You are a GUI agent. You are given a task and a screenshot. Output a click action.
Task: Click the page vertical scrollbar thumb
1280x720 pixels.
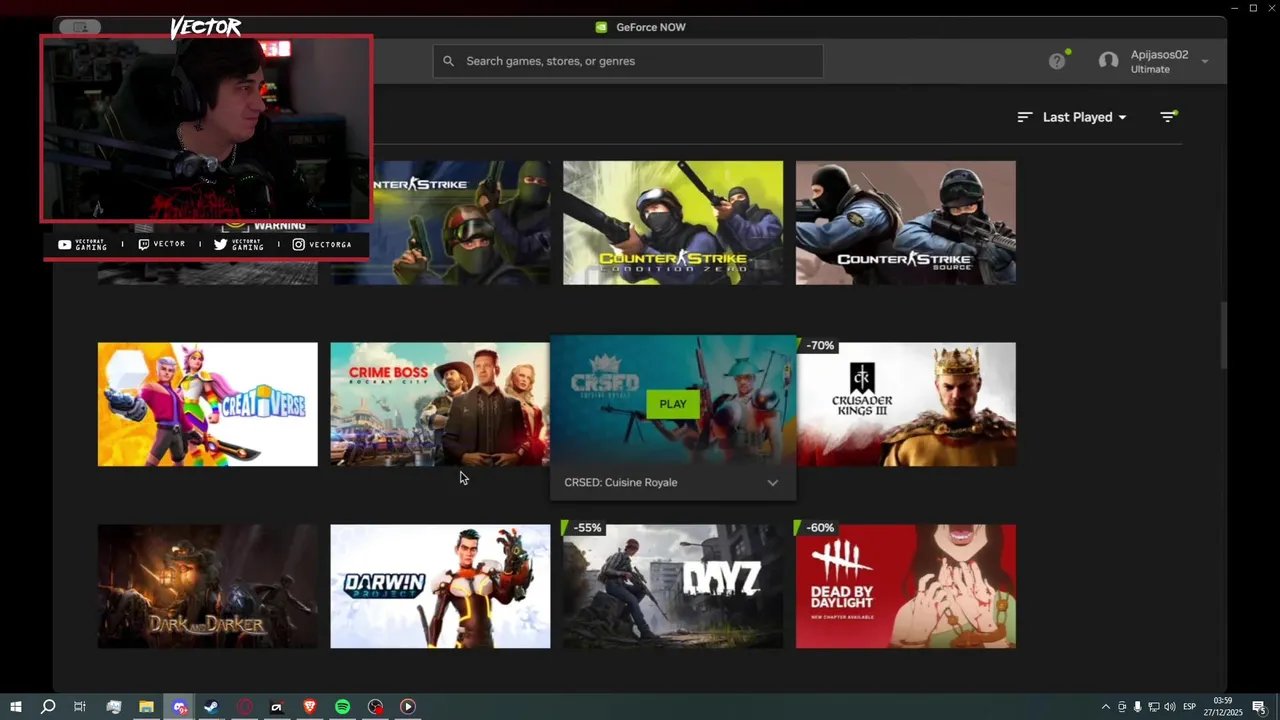[1222, 335]
